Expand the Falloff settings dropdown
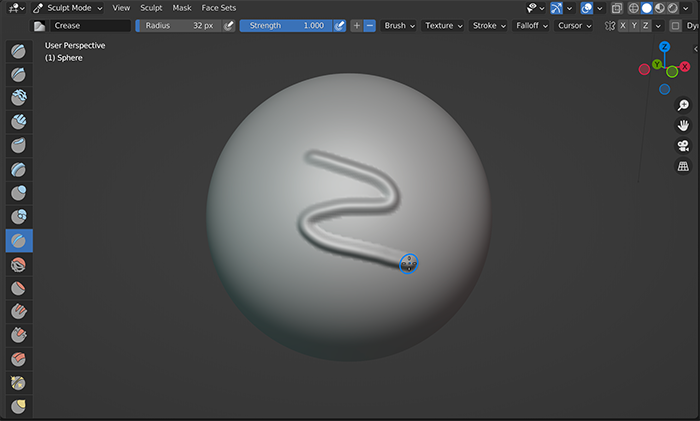 coord(531,25)
